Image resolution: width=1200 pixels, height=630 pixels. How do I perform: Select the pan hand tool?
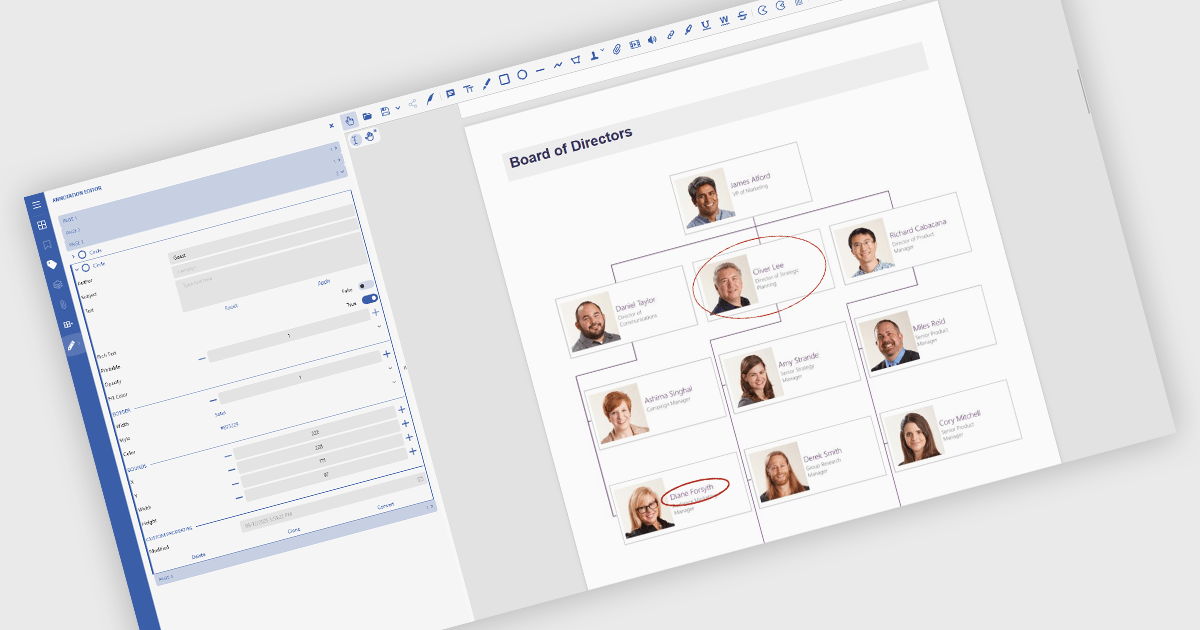[x=370, y=136]
